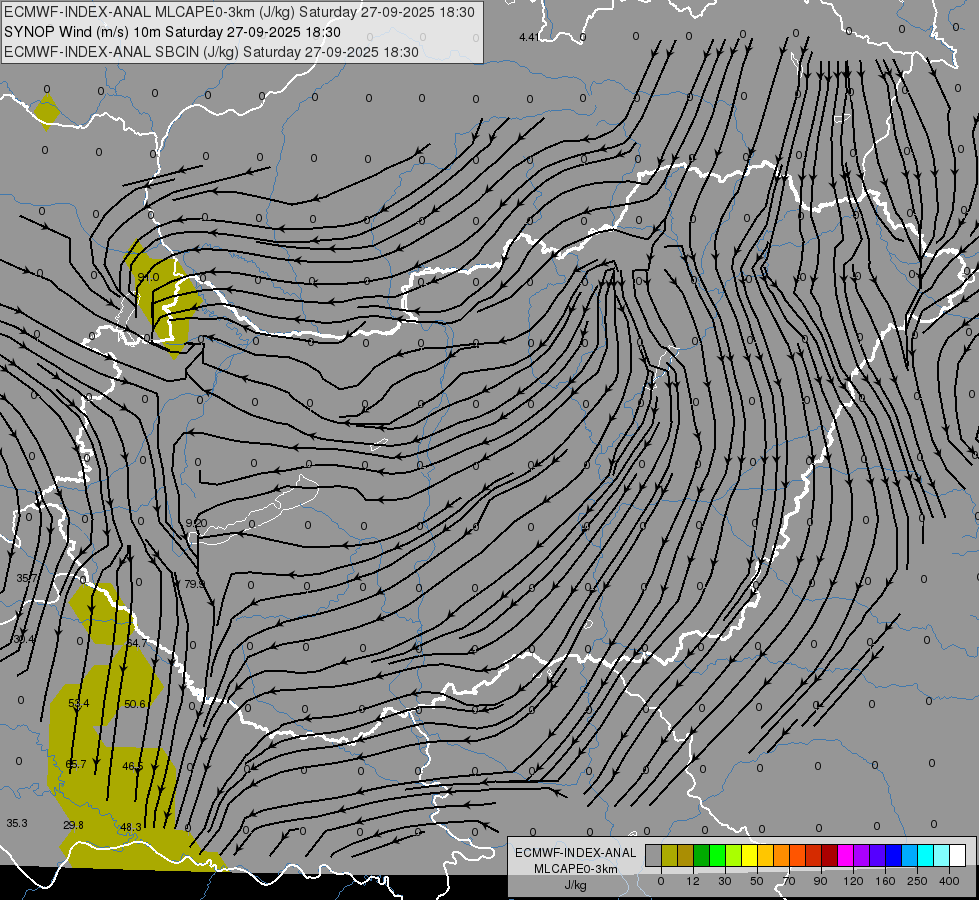Click the dark green legend swatch
This screenshot has height=900, width=979.
[x=702, y=855]
